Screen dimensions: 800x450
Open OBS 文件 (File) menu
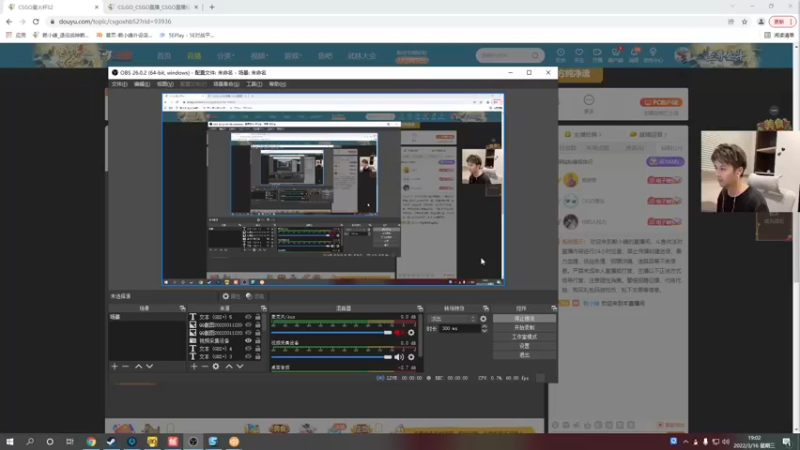click(x=119, y=84)
